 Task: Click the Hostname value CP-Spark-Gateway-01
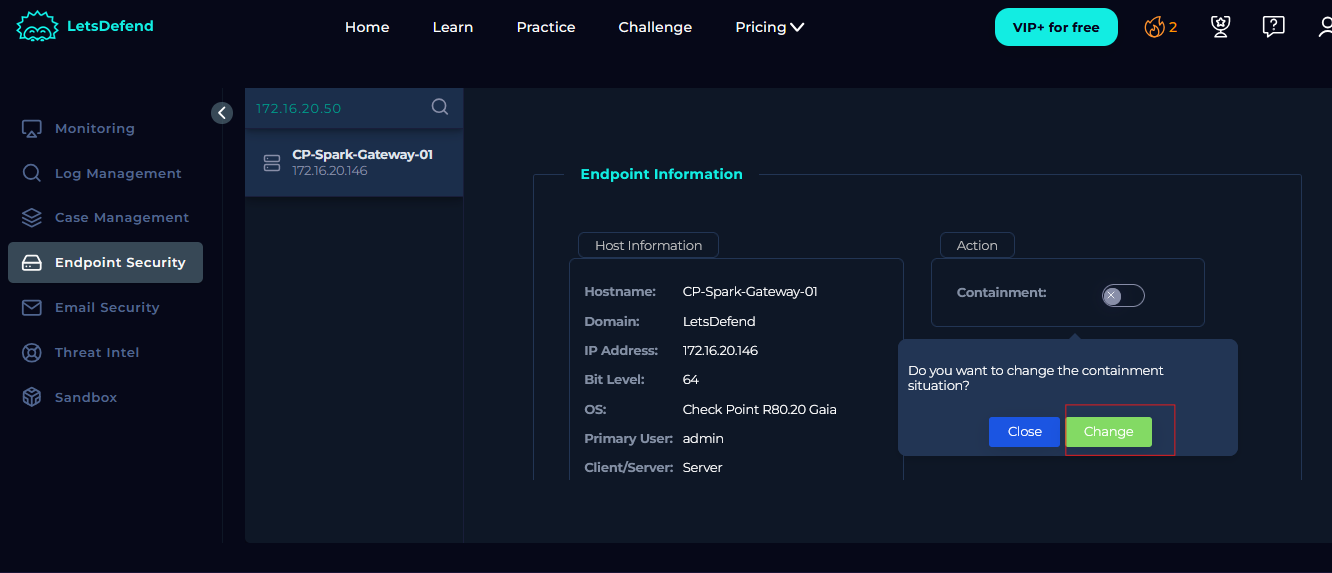[x=750, y=292]
